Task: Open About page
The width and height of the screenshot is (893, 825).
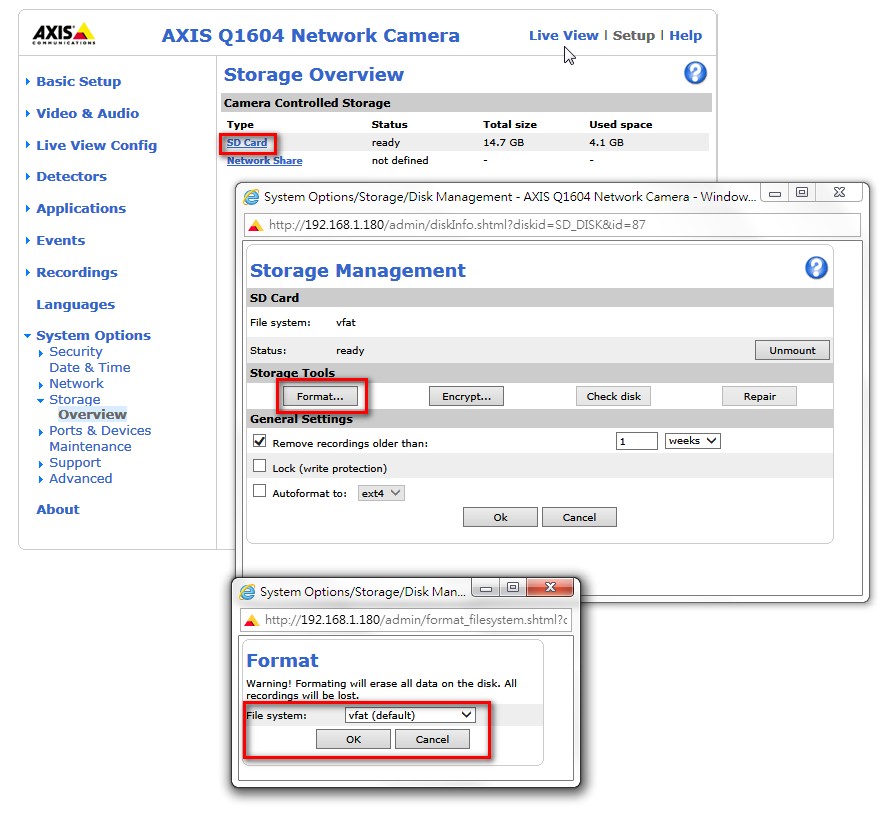Action: pyautogui.click(x=58, y=510)
